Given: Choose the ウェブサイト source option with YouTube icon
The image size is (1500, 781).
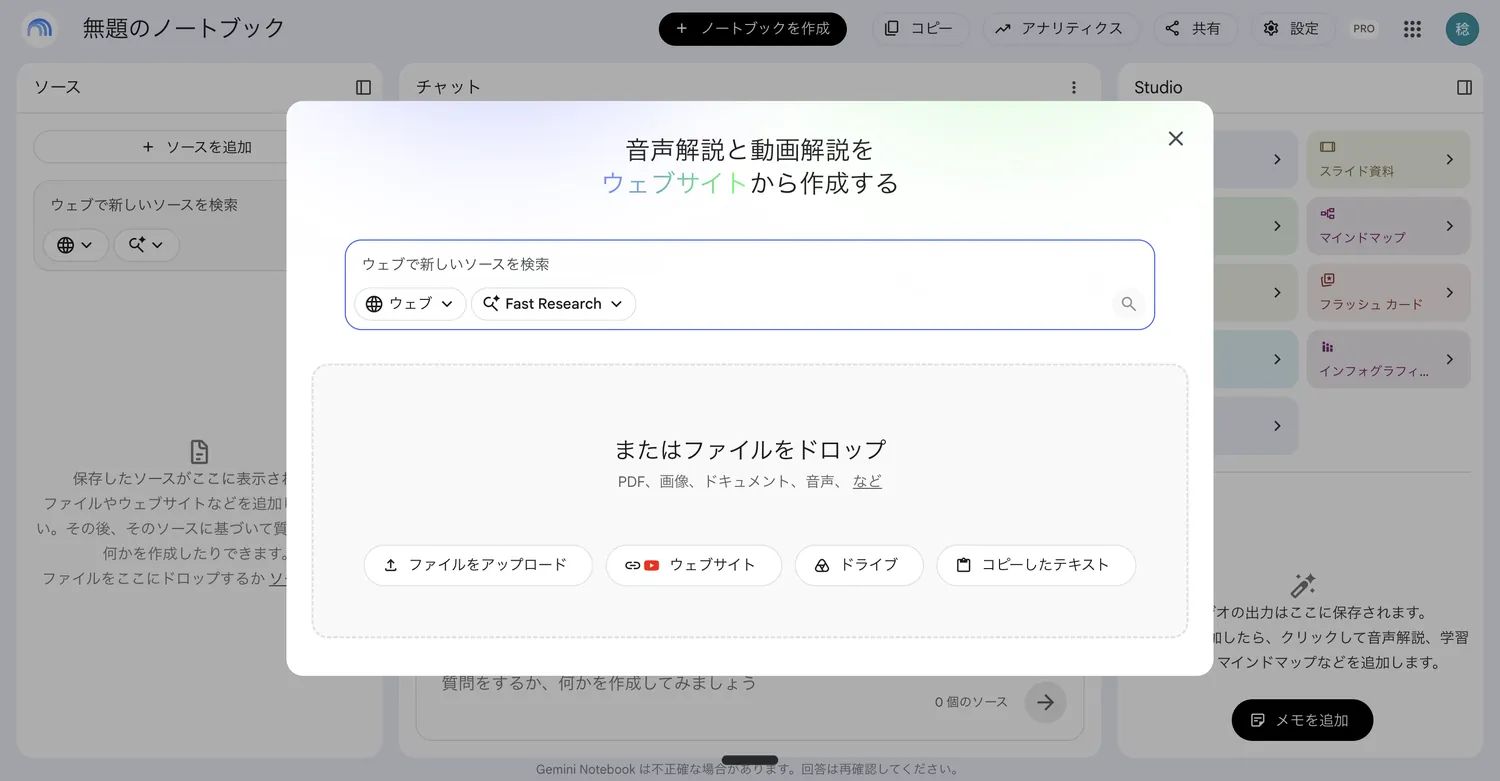Looking at the screenshot, I should pyautogui.click(x=693, y=565).
